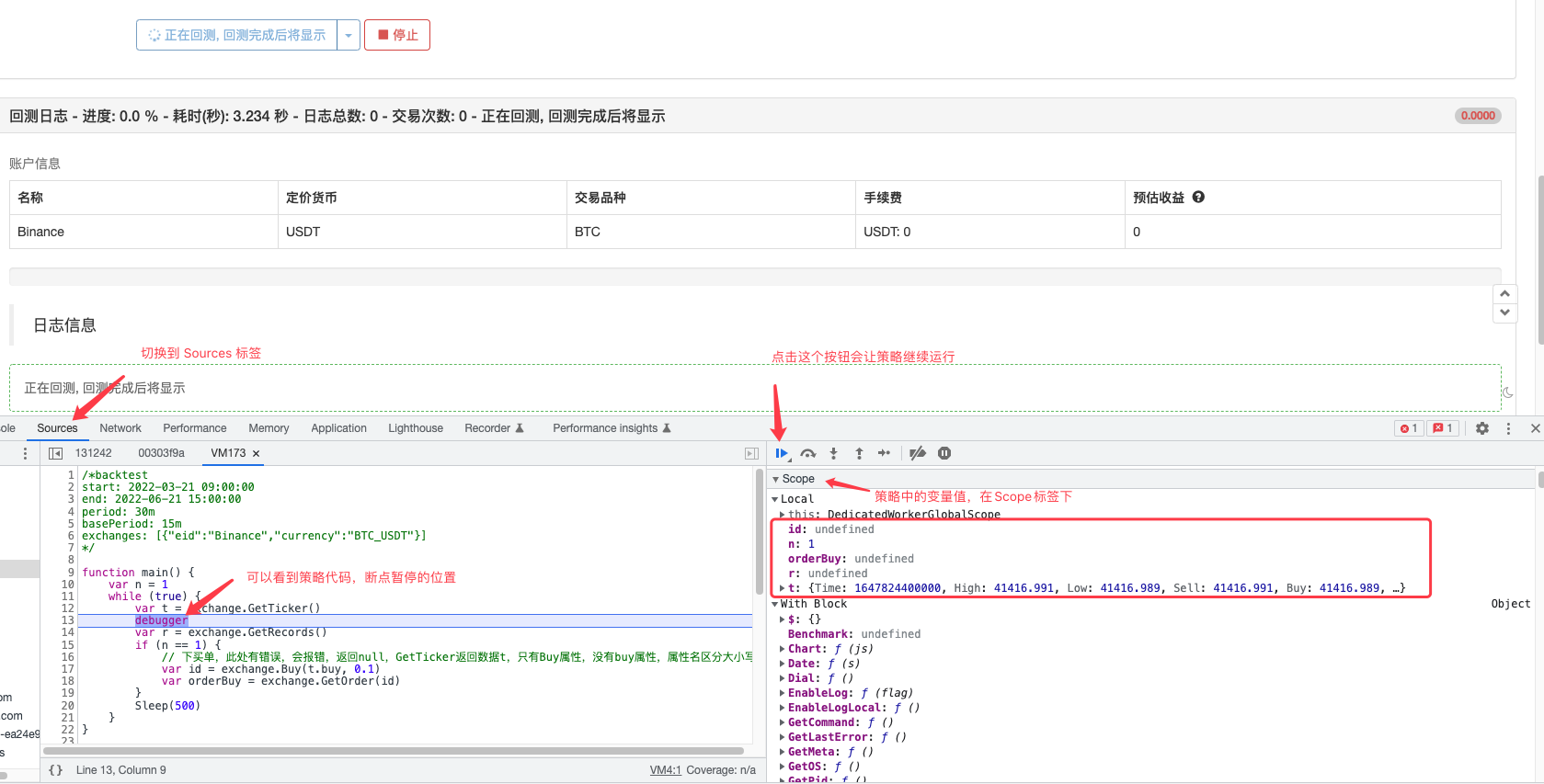Expand the GetCommand function entry
This screenshot has width=1544, height=784.
point(783,722)
